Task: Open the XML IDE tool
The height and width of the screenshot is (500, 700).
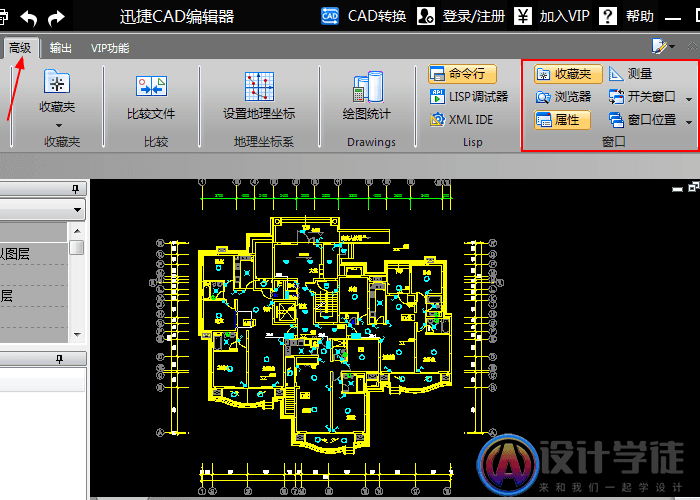Action: [461, 120]
